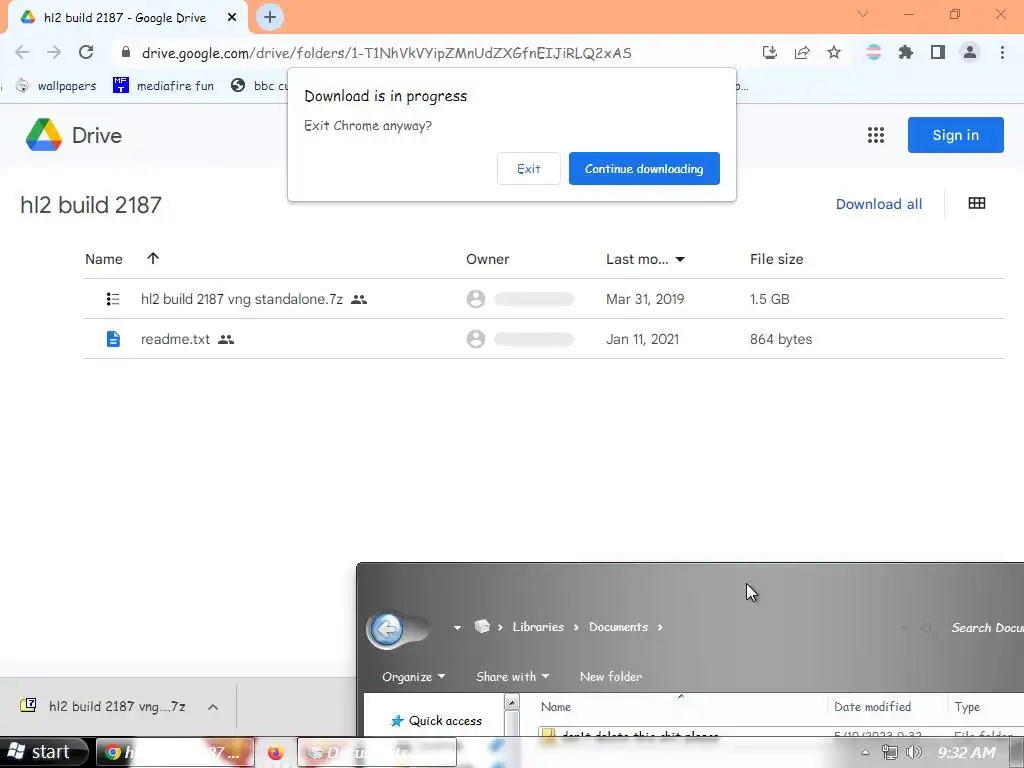1024x768 pixels.
Task: Click the network tray icon
Action: tap(889, 752)
